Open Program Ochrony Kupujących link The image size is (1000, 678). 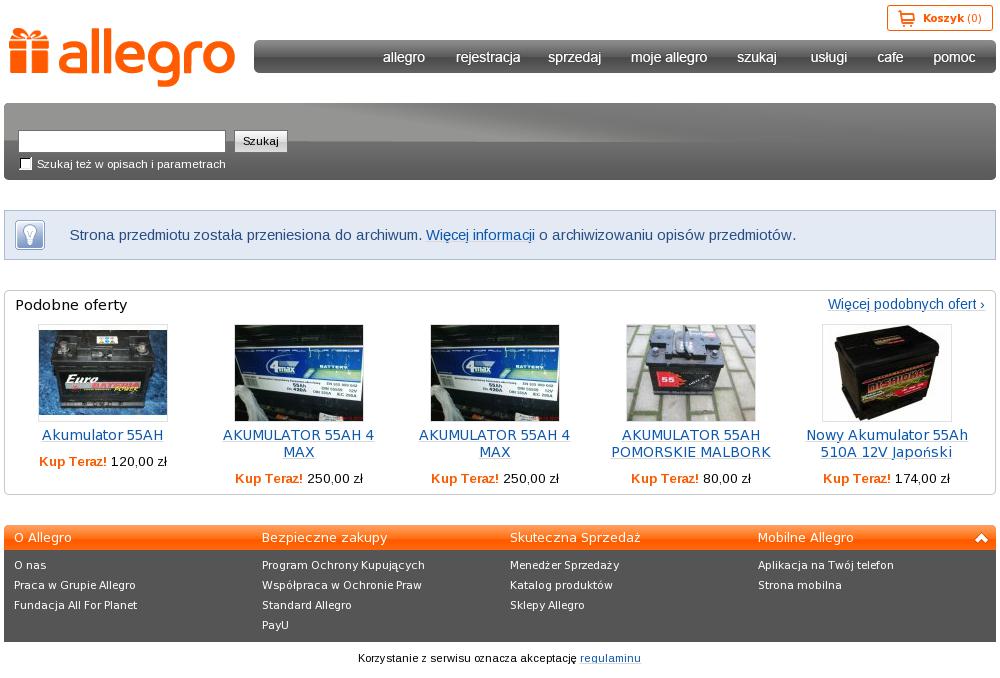point(343,565)
